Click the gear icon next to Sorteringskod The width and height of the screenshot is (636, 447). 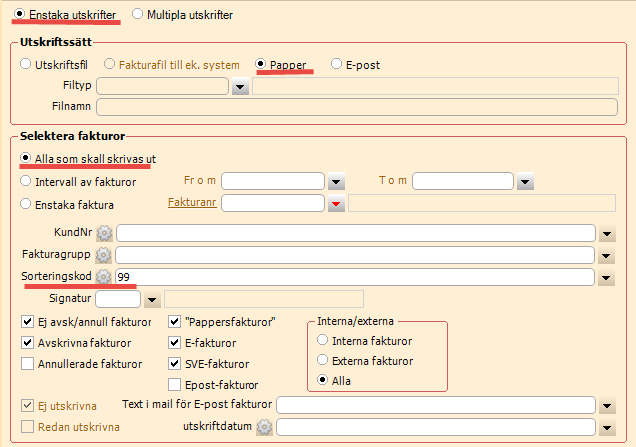(104, 277)
